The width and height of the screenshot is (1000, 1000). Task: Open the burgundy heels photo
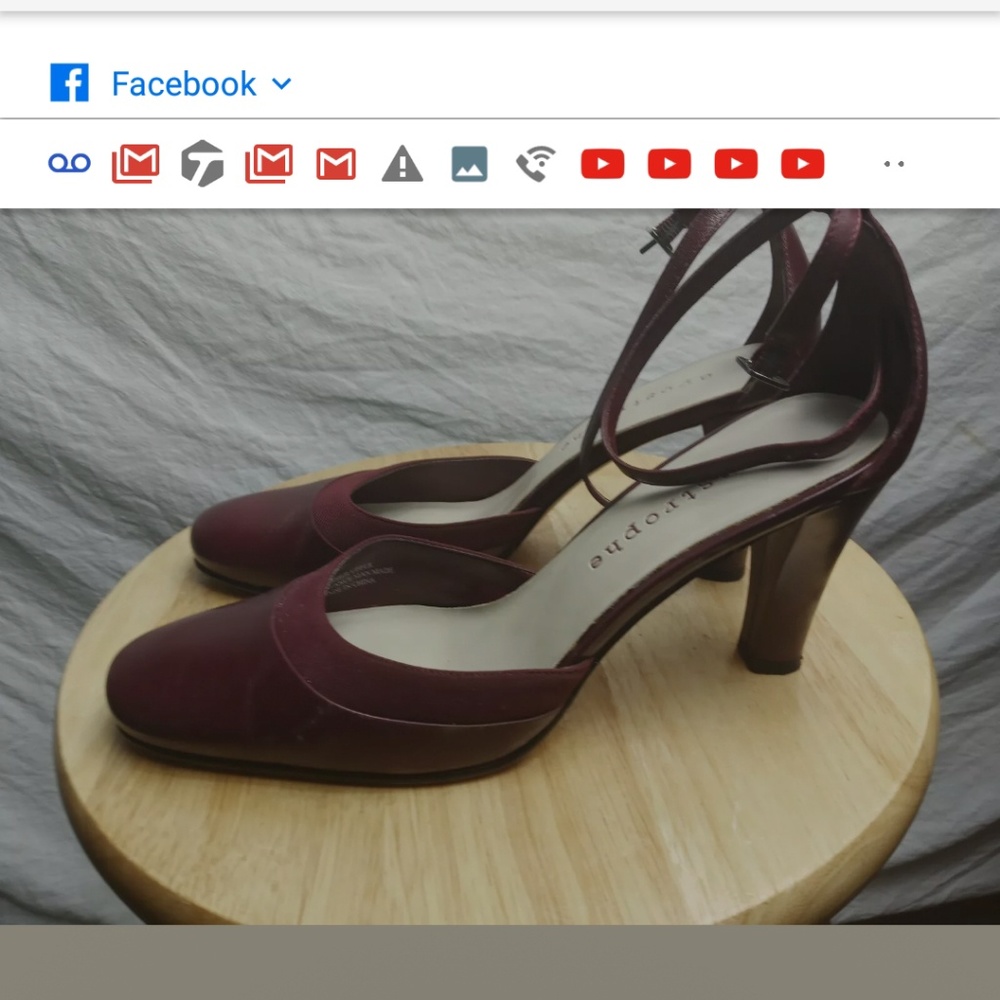click(x=500, y=566)
